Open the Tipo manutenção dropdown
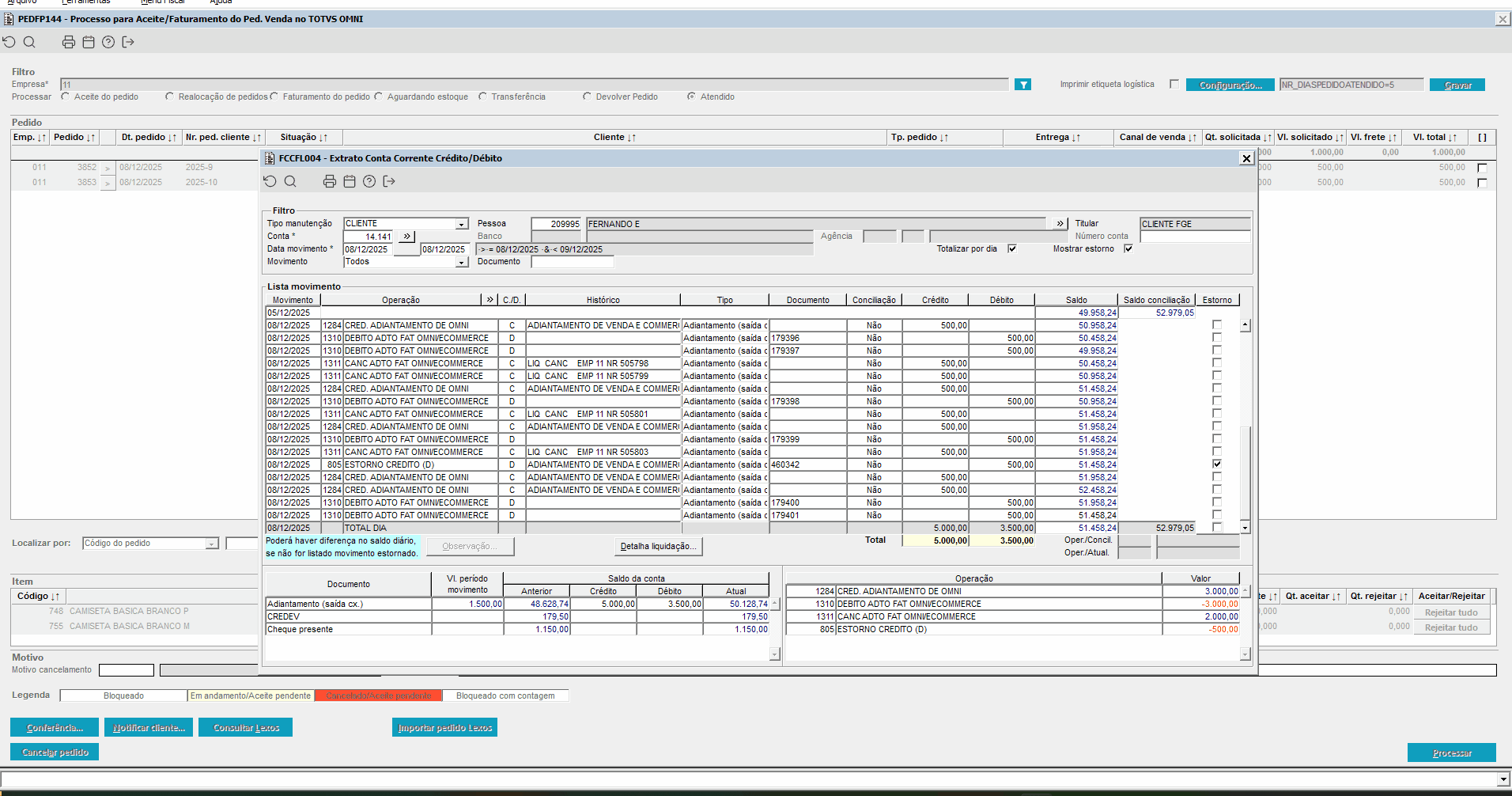 point(462,224)
